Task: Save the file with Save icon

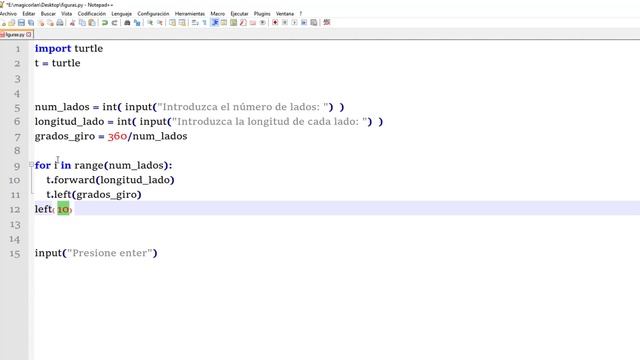Action: (x=21, y=23)
